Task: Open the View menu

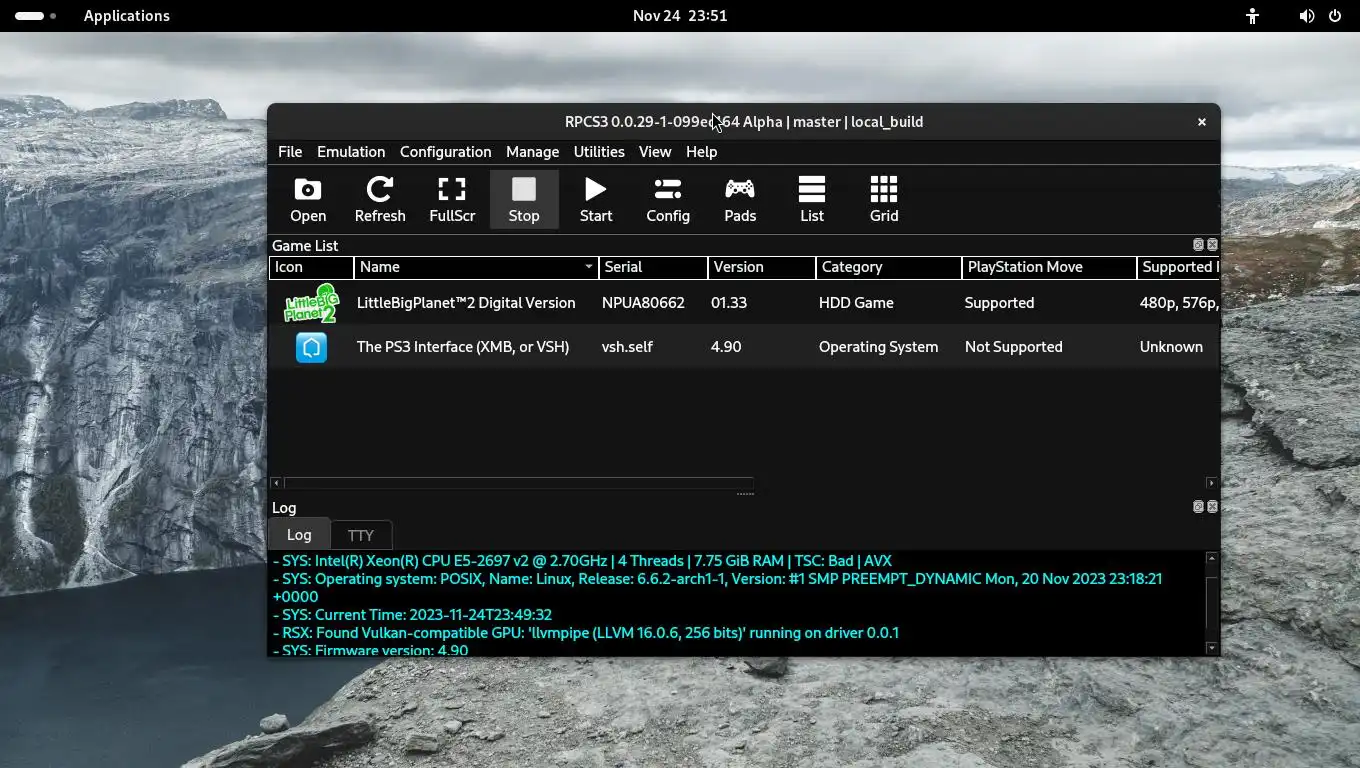Action: (655, 152)
